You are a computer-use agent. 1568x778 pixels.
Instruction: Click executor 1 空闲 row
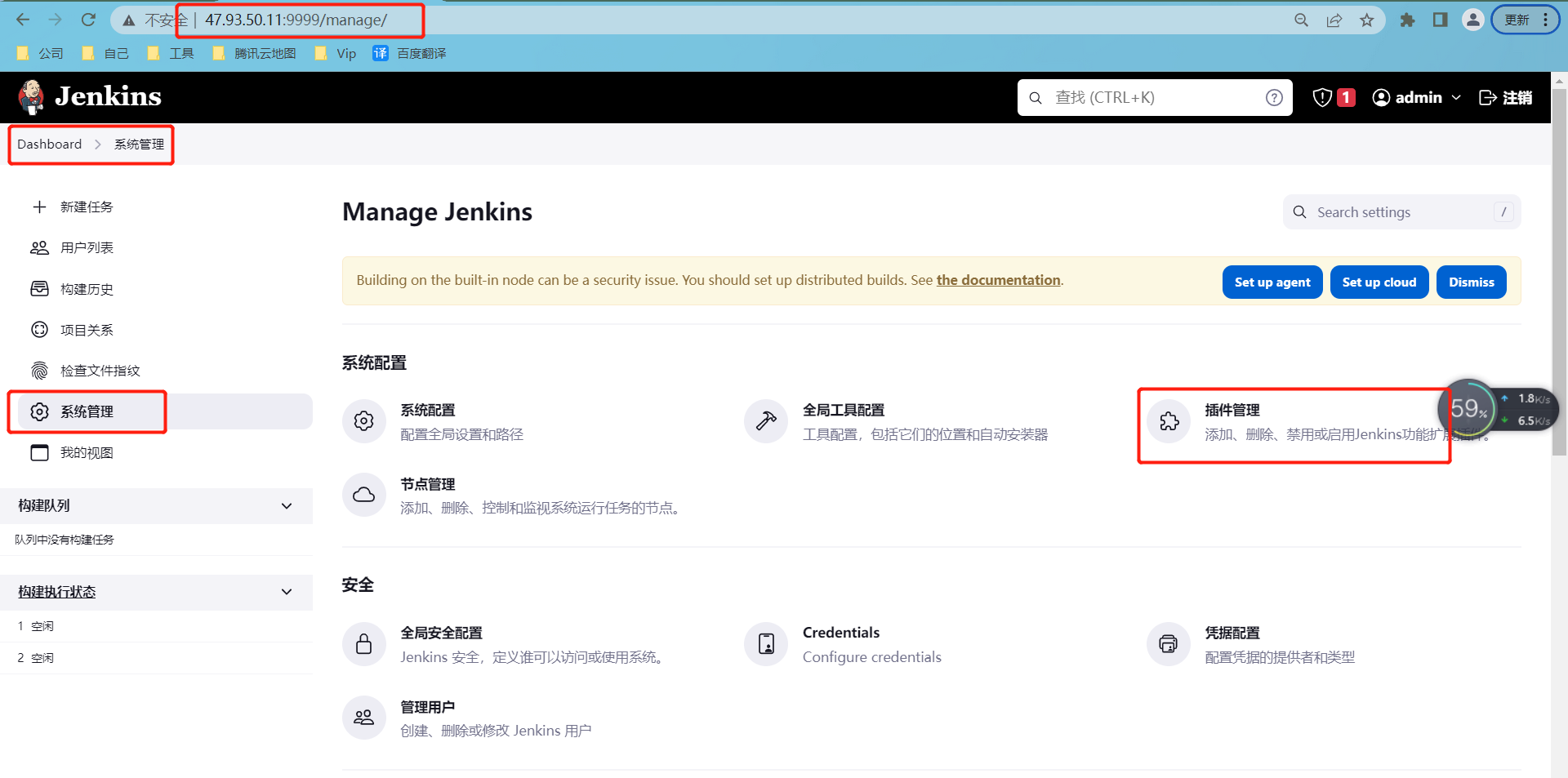156,626
